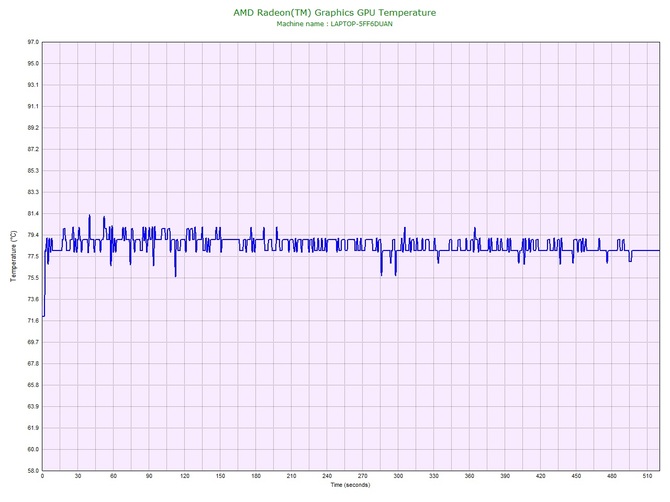Image resolution: width=670 pixels, height=502 pixels.
Task: Click the 0 tick on the time axis
Action: [42, 477]
